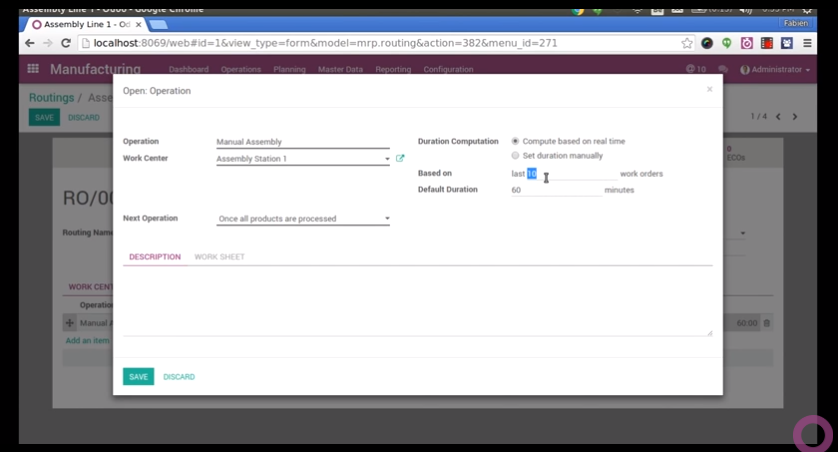Open external link for Assembly Station 1

[x=400, y=159]
